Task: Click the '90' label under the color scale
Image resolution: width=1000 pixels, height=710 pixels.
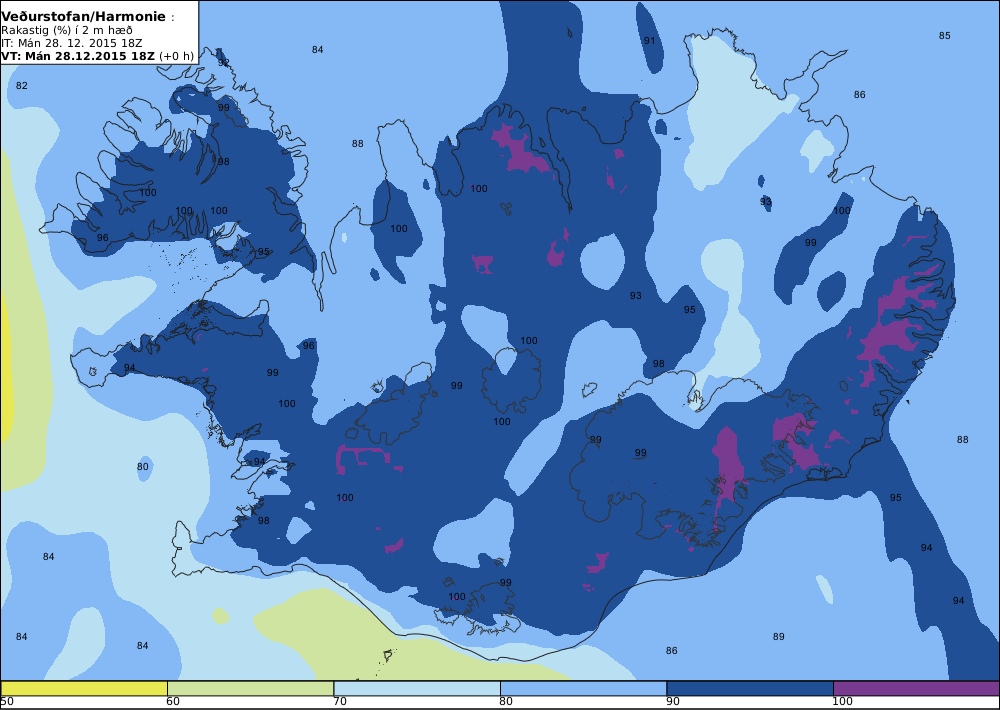Action: click(673, 702)
